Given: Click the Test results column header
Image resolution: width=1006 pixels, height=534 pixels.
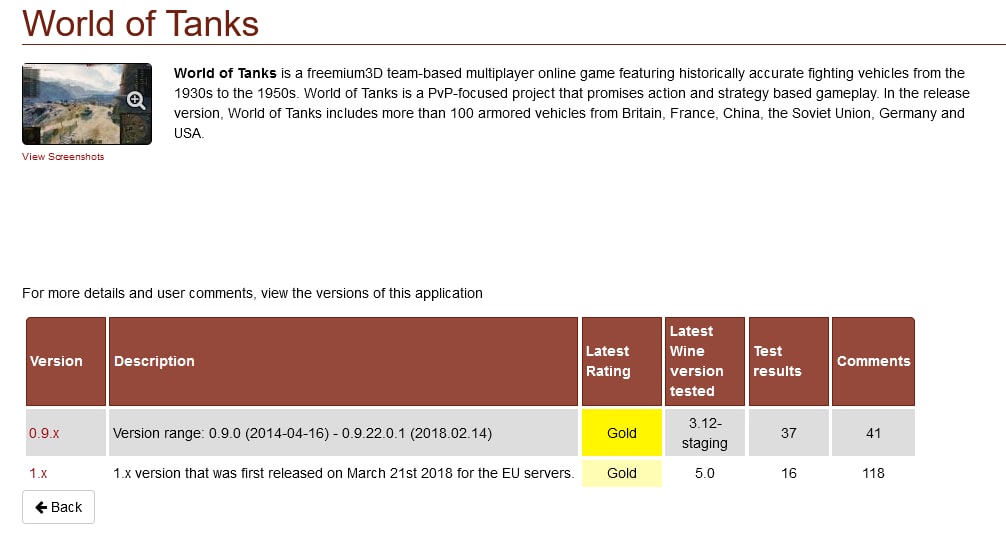Looking at the screenshot, I should coord(789,361).
